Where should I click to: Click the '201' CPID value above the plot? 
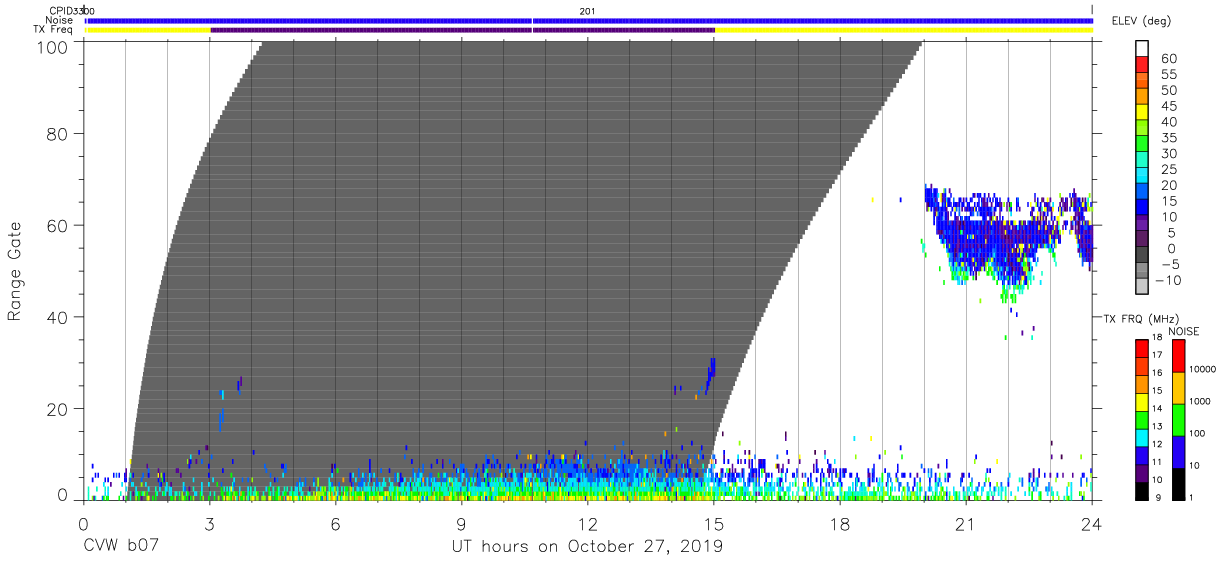point(587,10)
